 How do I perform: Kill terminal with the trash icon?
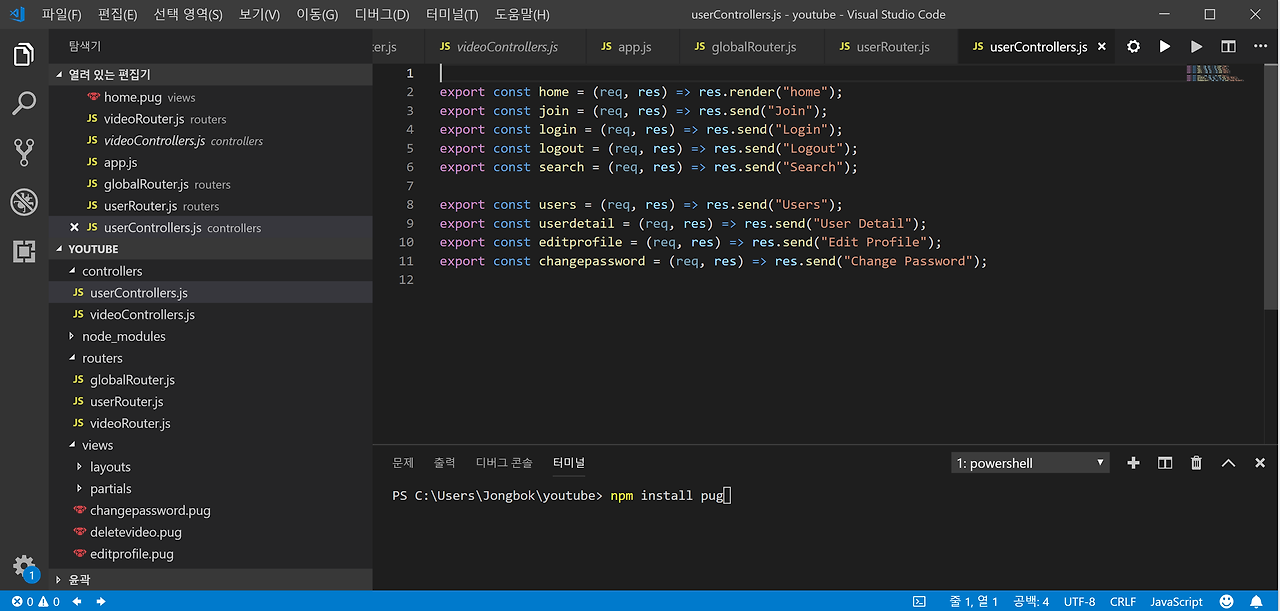pos(1196,463)
